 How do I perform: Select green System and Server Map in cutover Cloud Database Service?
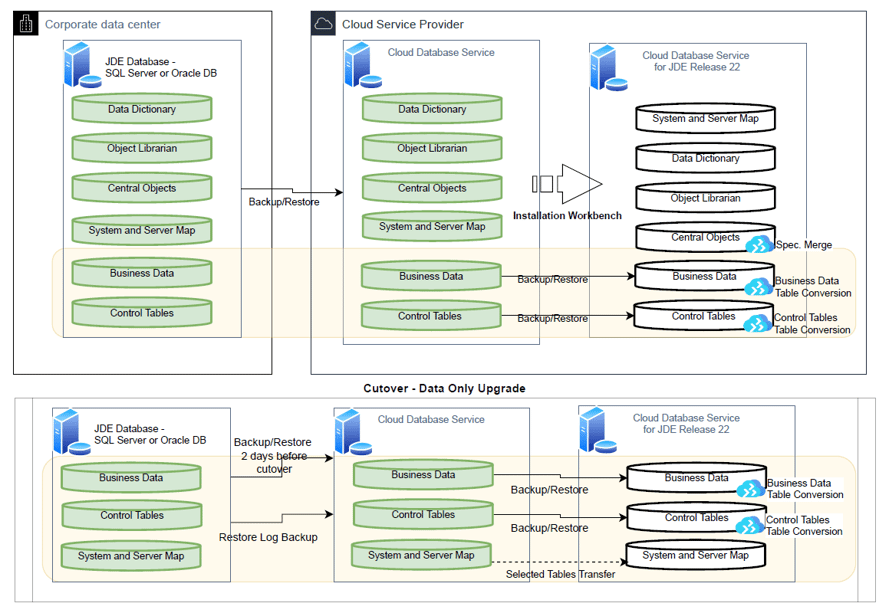[x=421, y=555]
